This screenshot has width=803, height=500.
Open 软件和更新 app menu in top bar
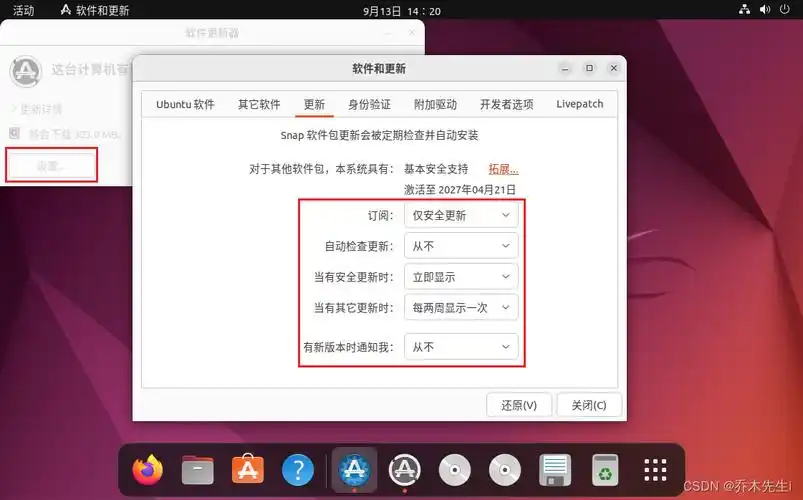[x=95, y=10]
